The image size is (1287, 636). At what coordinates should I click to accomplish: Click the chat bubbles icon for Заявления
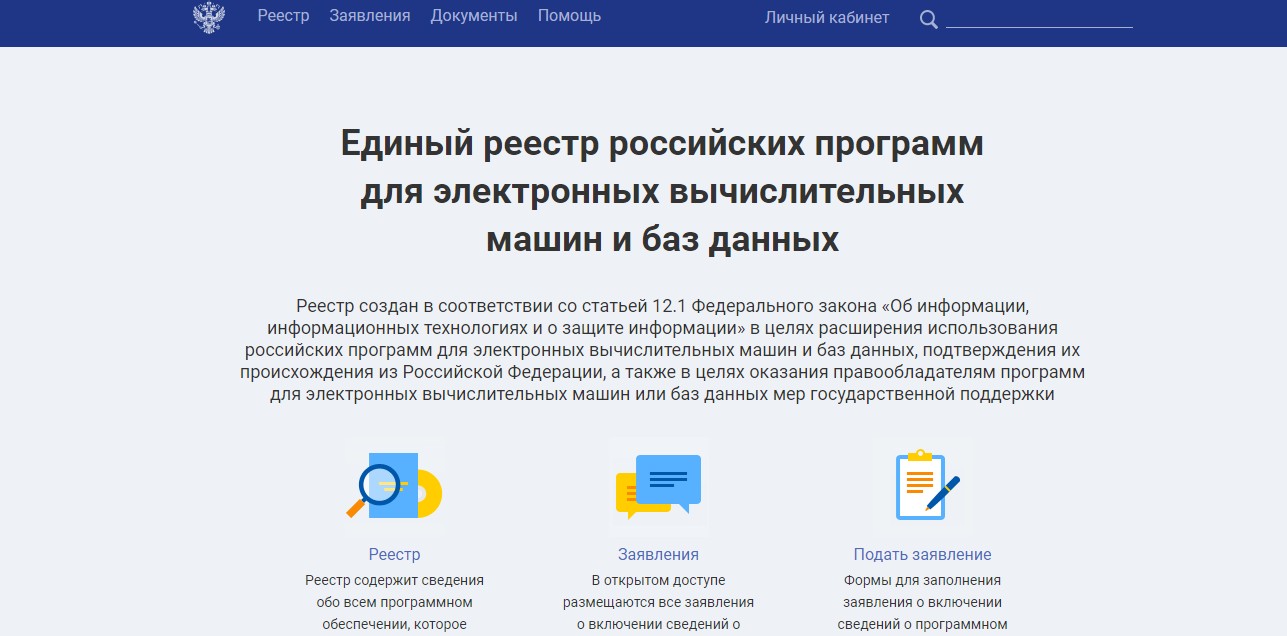[x=658, y=486]
